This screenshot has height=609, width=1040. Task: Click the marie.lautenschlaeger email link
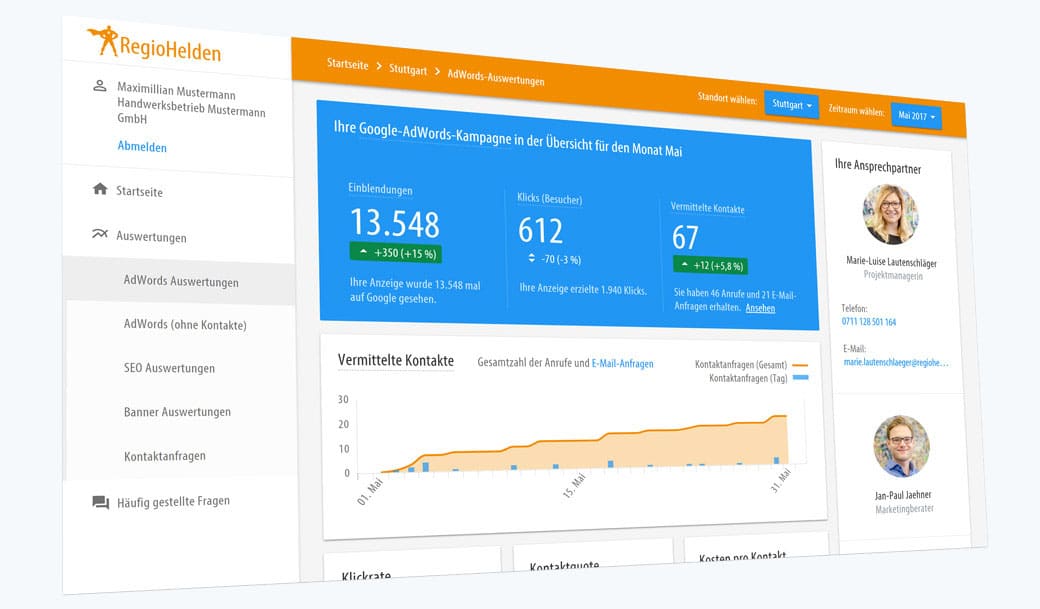coord(895,362)
